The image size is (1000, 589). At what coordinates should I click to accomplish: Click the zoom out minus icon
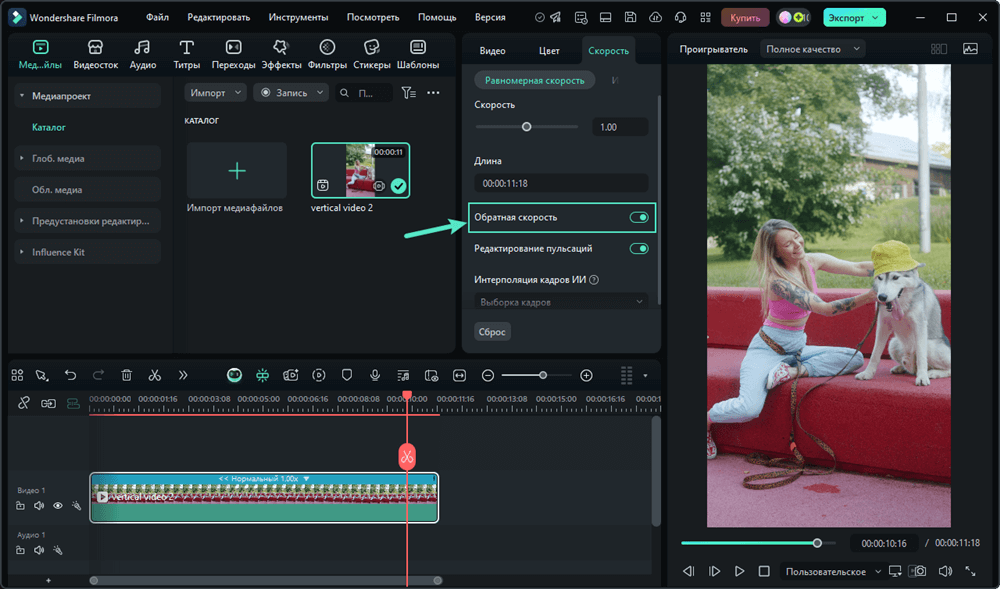(488, 375)
